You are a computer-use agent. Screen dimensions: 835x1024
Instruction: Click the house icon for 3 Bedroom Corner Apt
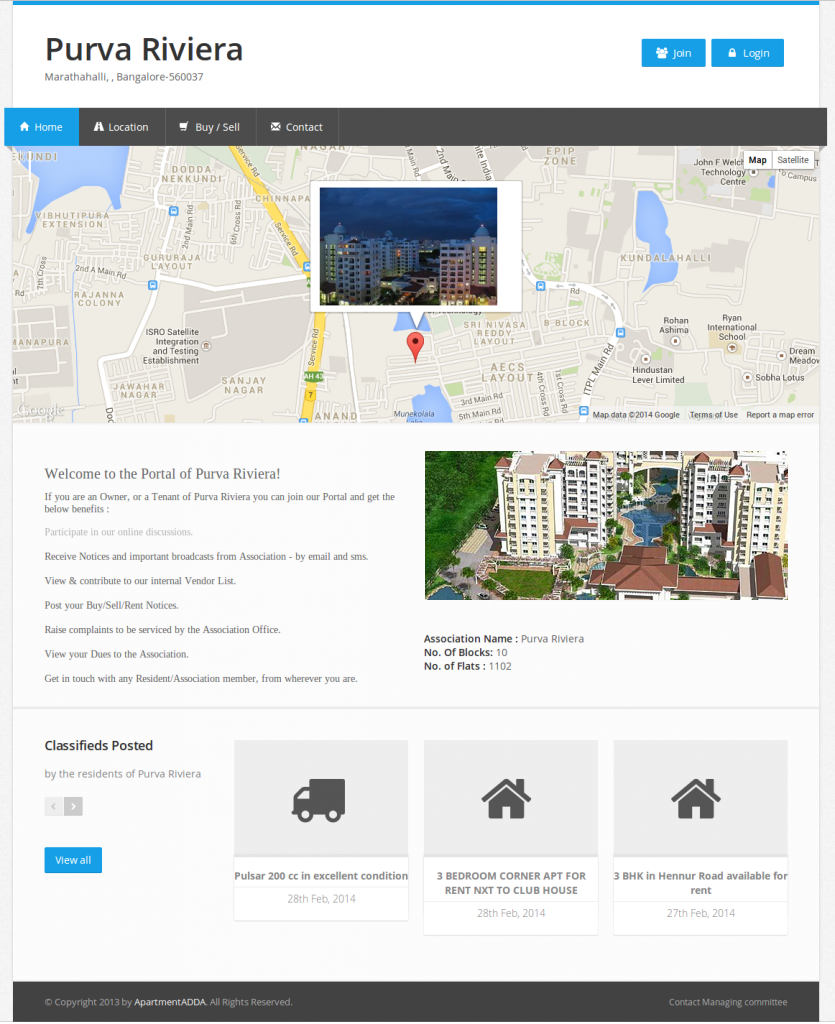coord(507,799)
